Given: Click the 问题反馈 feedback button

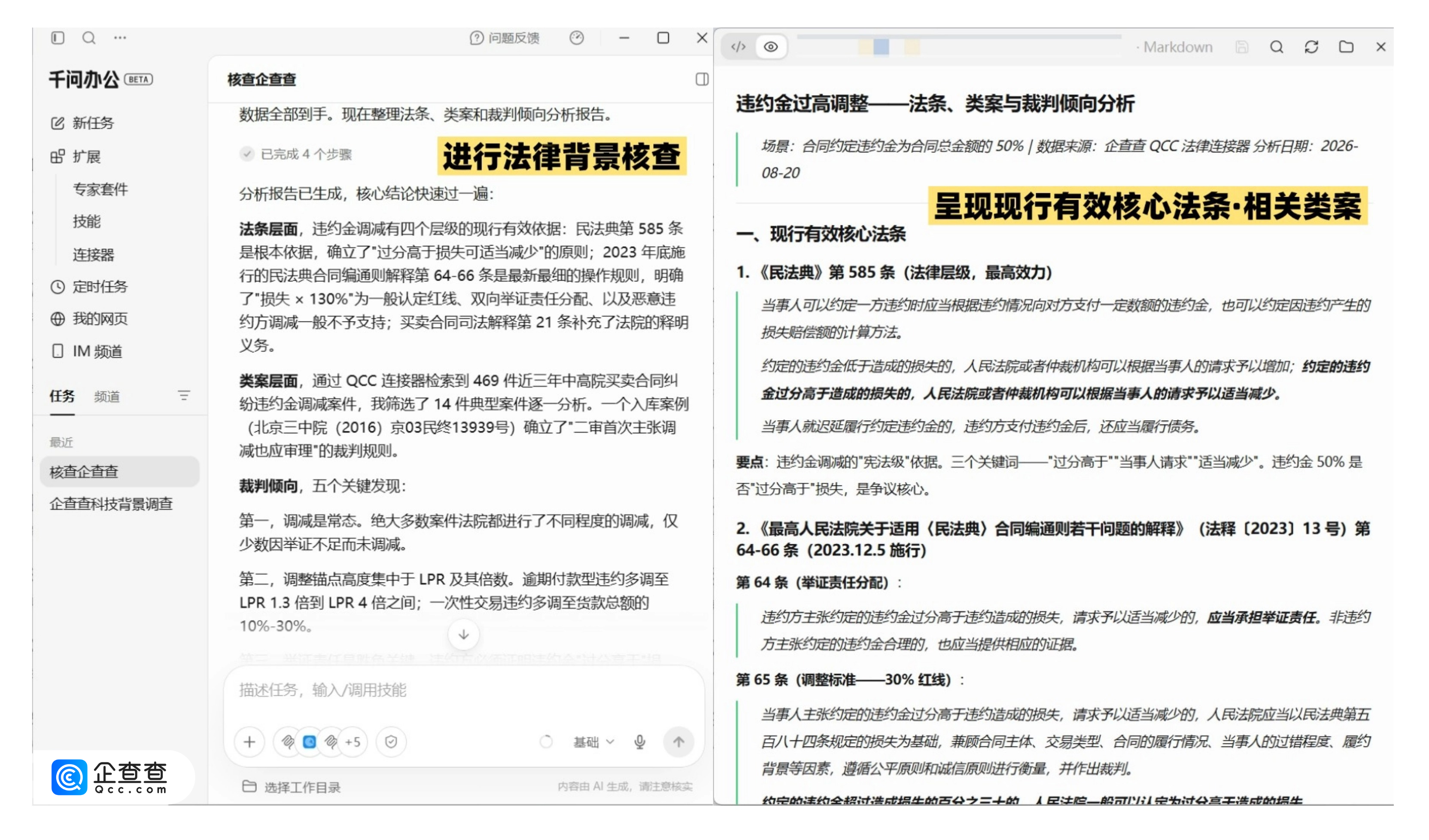Looking at the screenshot, I should 504,38.
